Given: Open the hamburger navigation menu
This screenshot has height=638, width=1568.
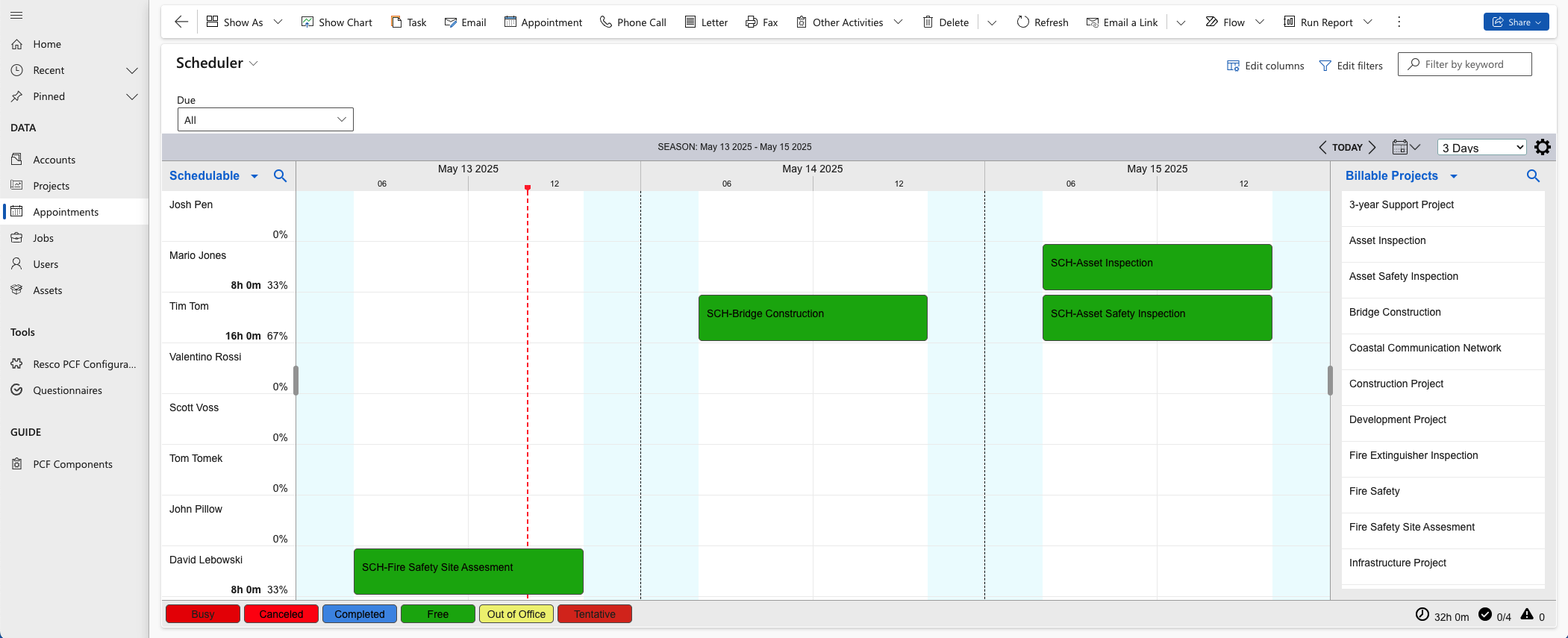Looking at the screenshot, I should pos(16,15).
